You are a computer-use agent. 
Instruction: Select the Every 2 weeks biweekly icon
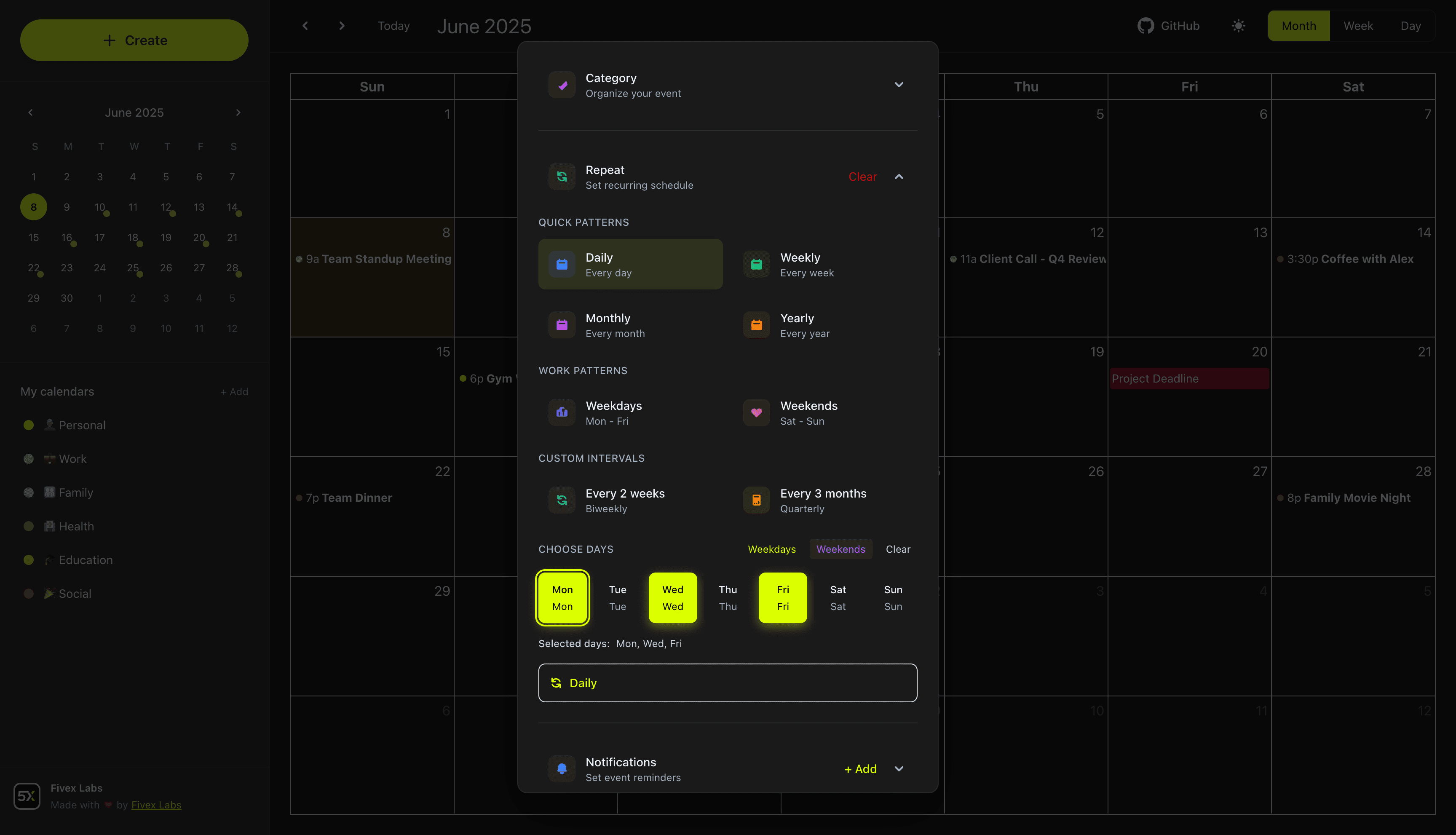coord(562,500)
